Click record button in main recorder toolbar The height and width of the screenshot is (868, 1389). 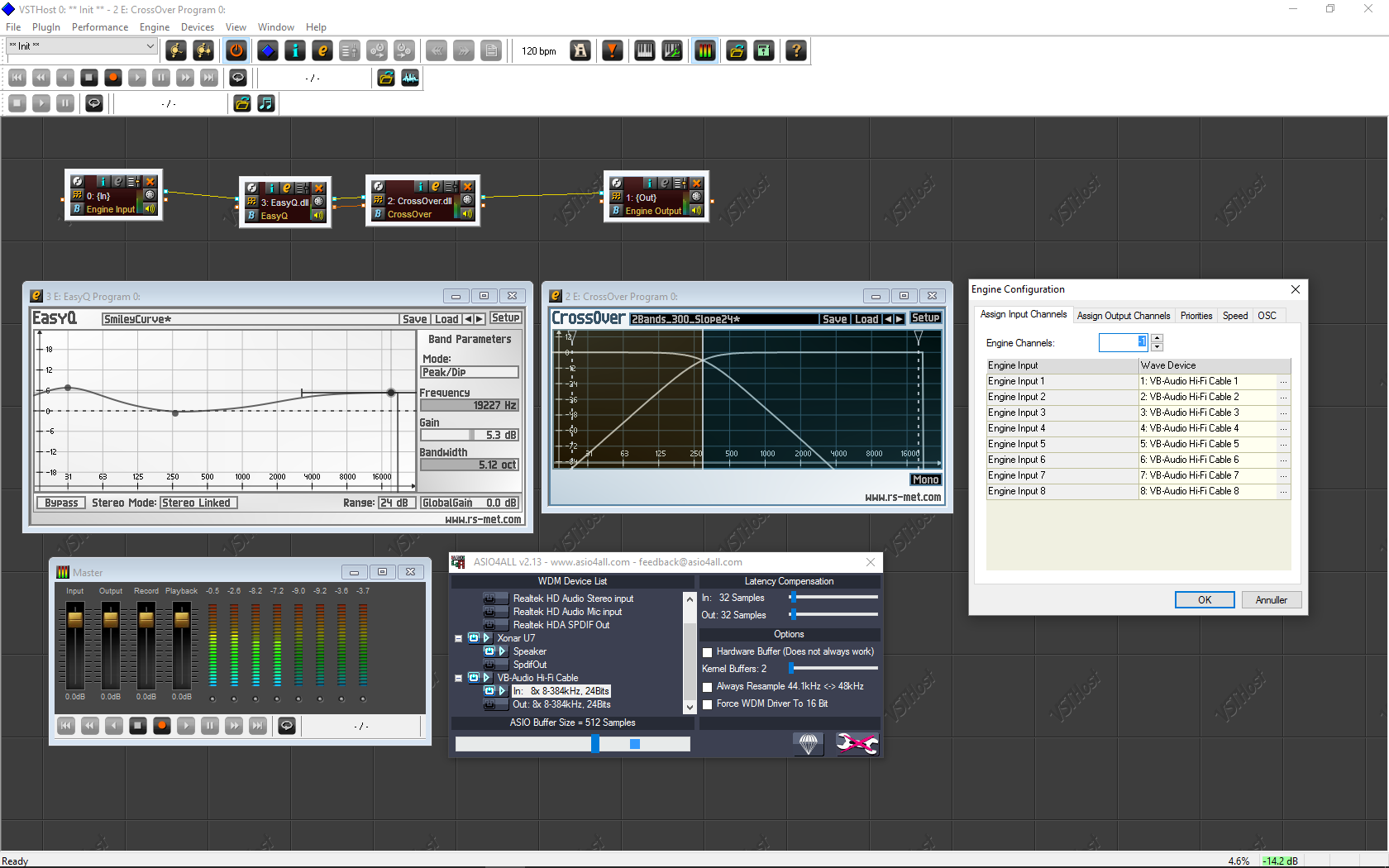point(113,78)
